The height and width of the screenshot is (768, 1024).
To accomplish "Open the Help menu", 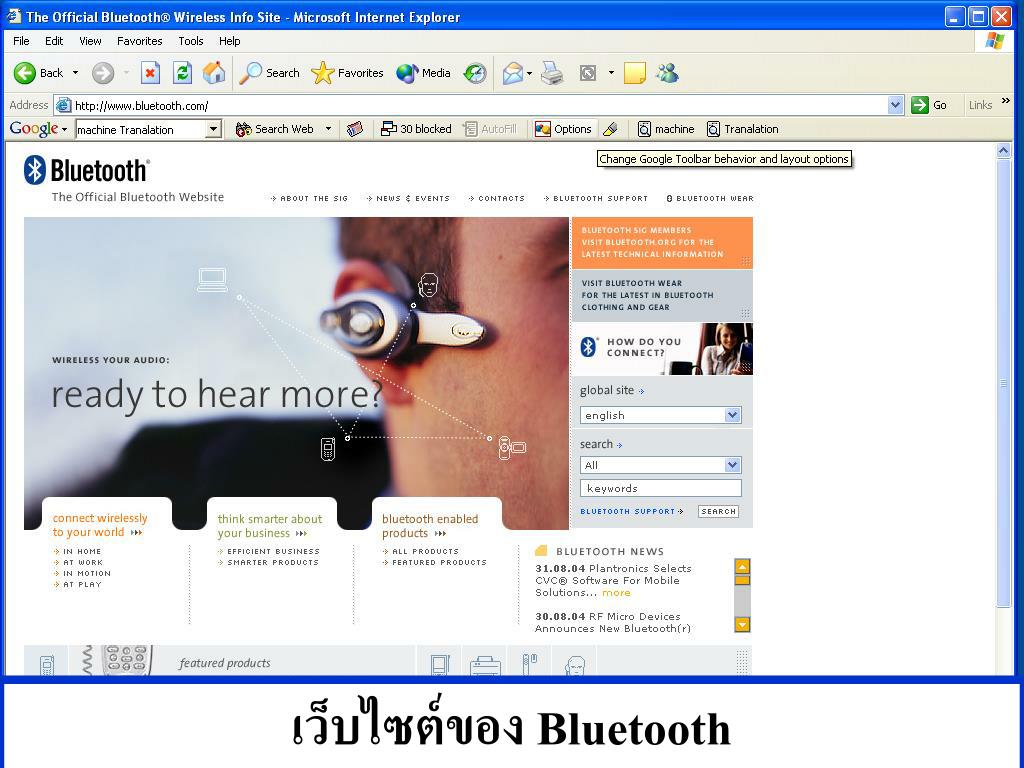I will tap(229, 41).
